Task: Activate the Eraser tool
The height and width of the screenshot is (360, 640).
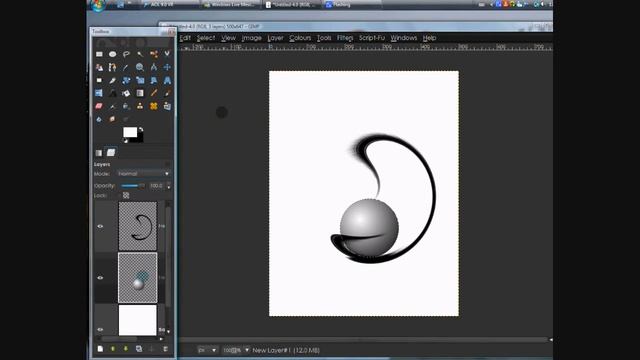Action: pyautogui.click(x=99, y=107)
